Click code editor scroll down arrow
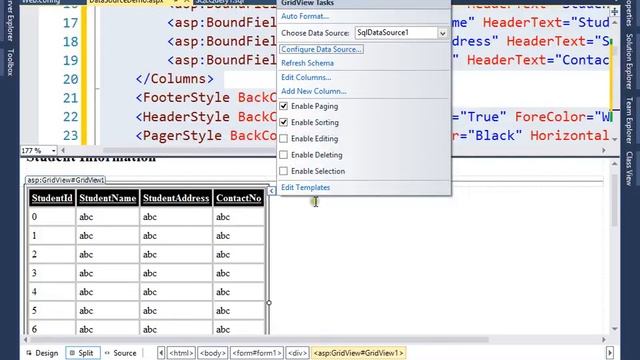This screenshot has width=640, height=360. point(614,140)
